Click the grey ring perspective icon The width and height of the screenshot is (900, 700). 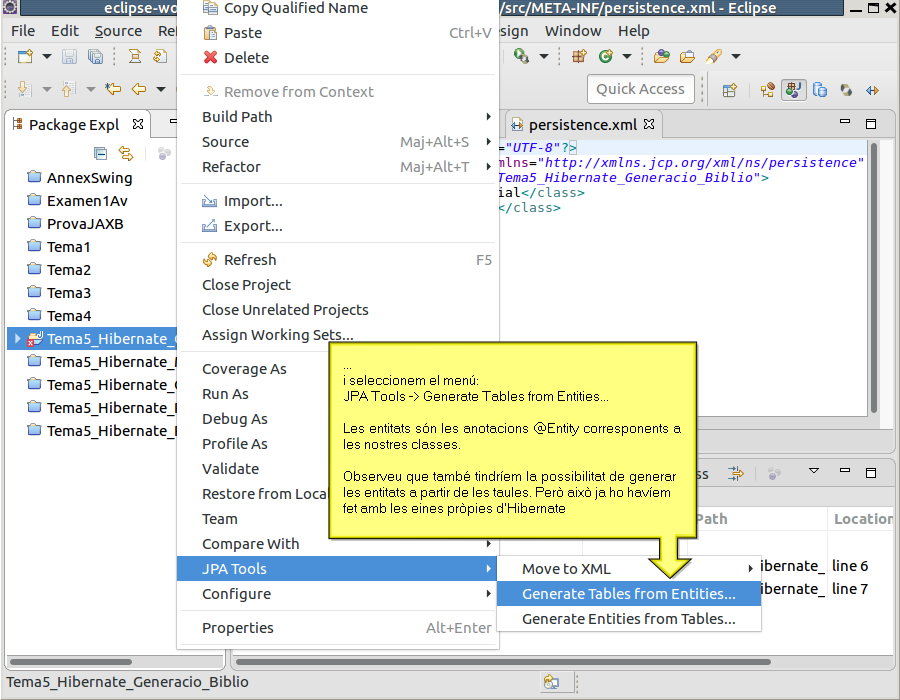pos(846,90)
